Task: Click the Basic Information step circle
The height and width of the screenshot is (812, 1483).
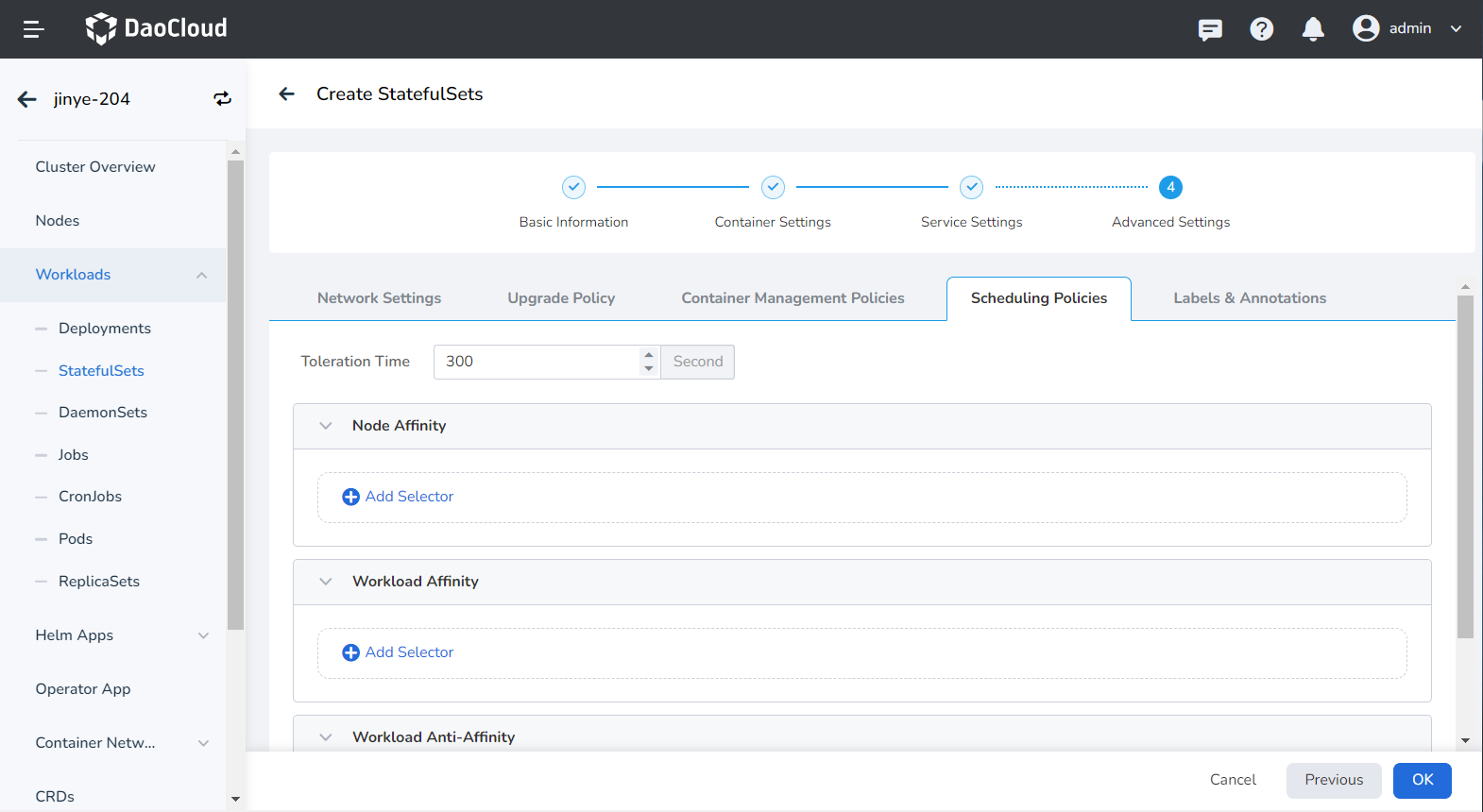Action: tap(573, 187)
